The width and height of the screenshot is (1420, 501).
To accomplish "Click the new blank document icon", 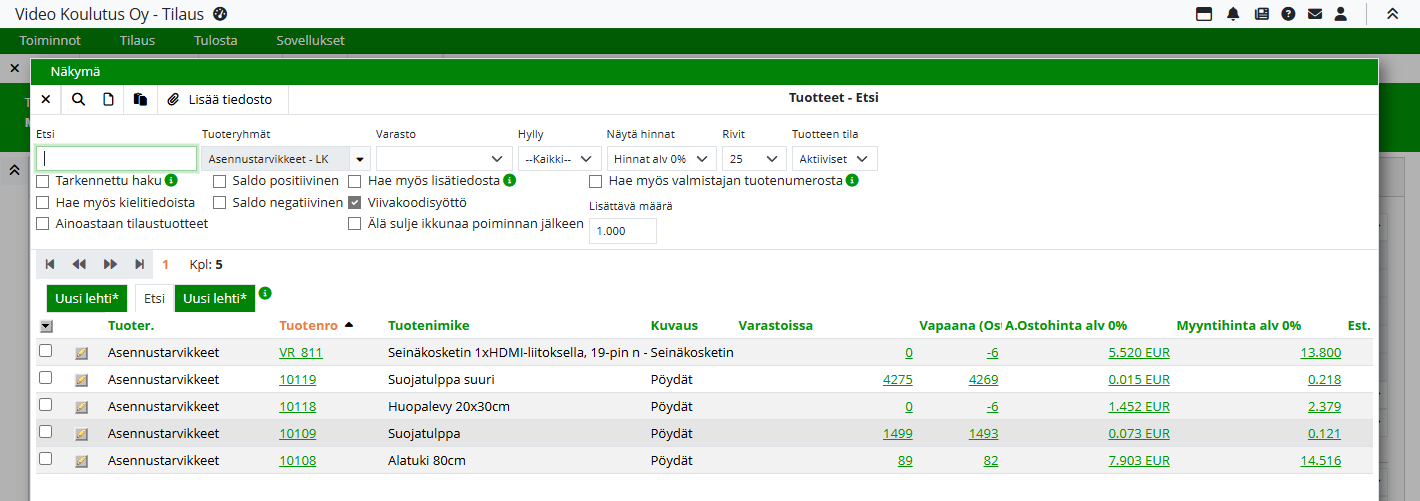I will point(109,99).
